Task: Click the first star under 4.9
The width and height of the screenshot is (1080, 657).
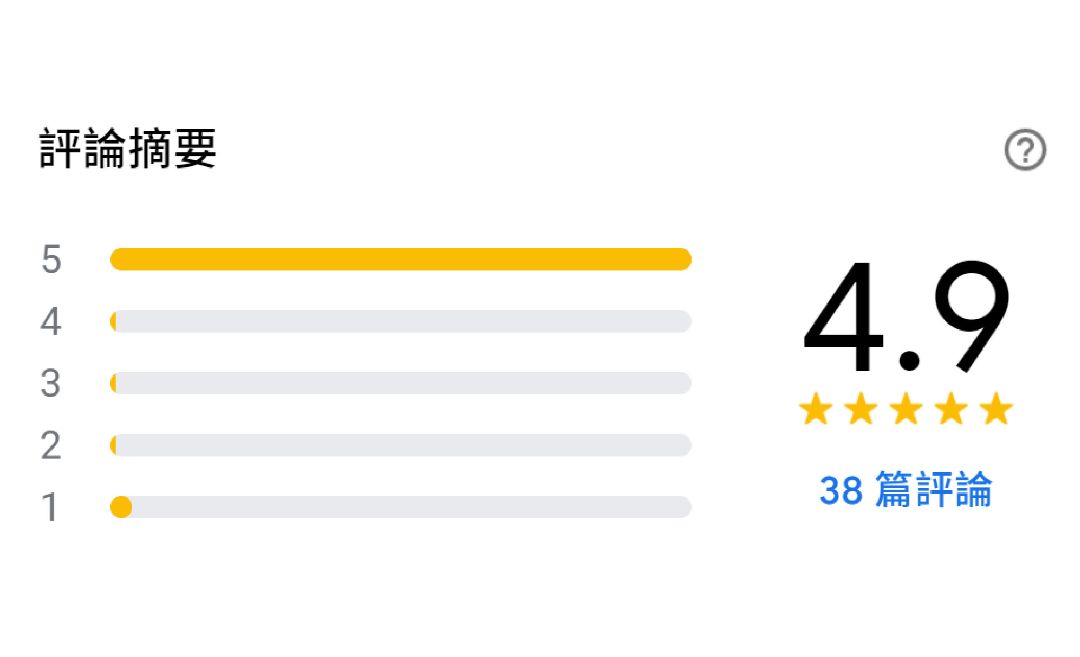Action: pyautogui.click(x=816, y=409)
